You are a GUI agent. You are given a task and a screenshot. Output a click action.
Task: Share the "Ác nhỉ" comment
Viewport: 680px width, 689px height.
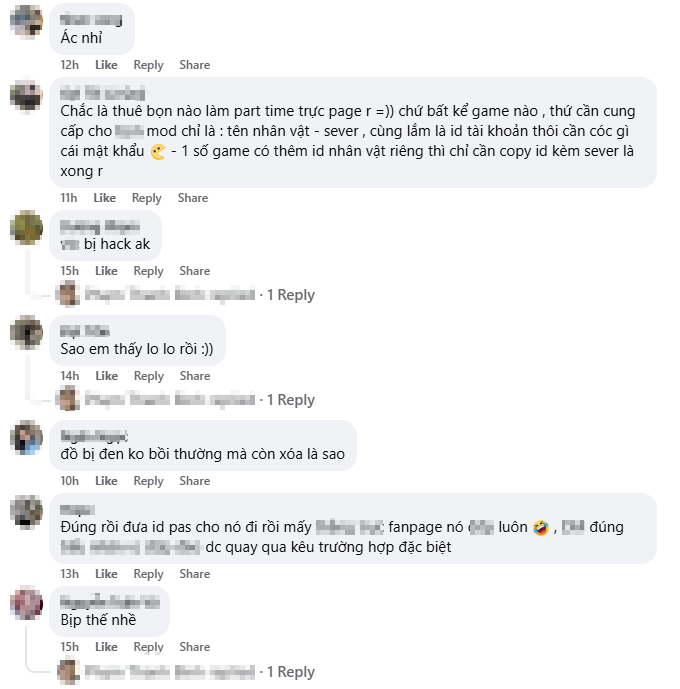(x=194, y=65)
